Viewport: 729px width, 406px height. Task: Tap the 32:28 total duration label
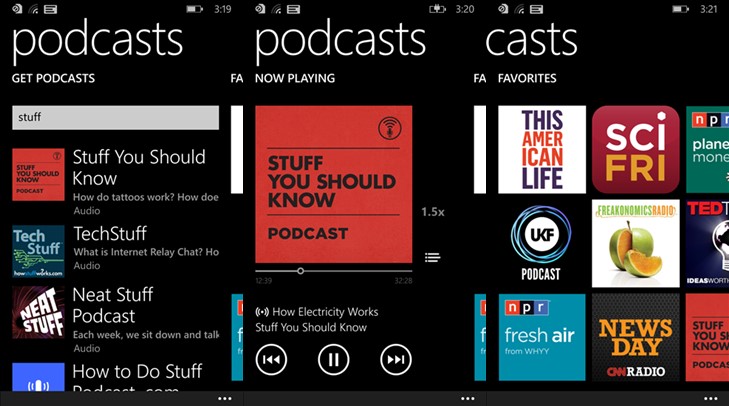(x=403, y=280)
